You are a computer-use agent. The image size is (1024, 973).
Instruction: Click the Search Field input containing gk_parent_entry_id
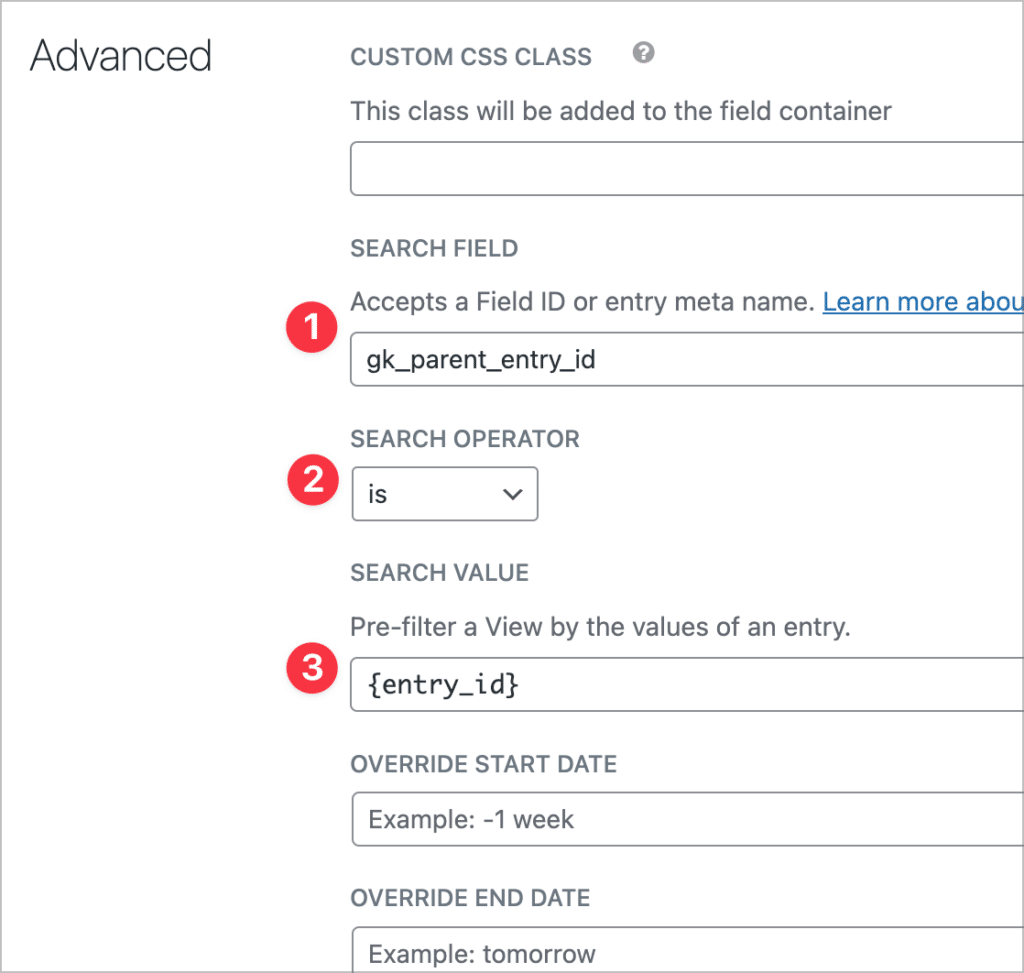[x=687, y=359]
